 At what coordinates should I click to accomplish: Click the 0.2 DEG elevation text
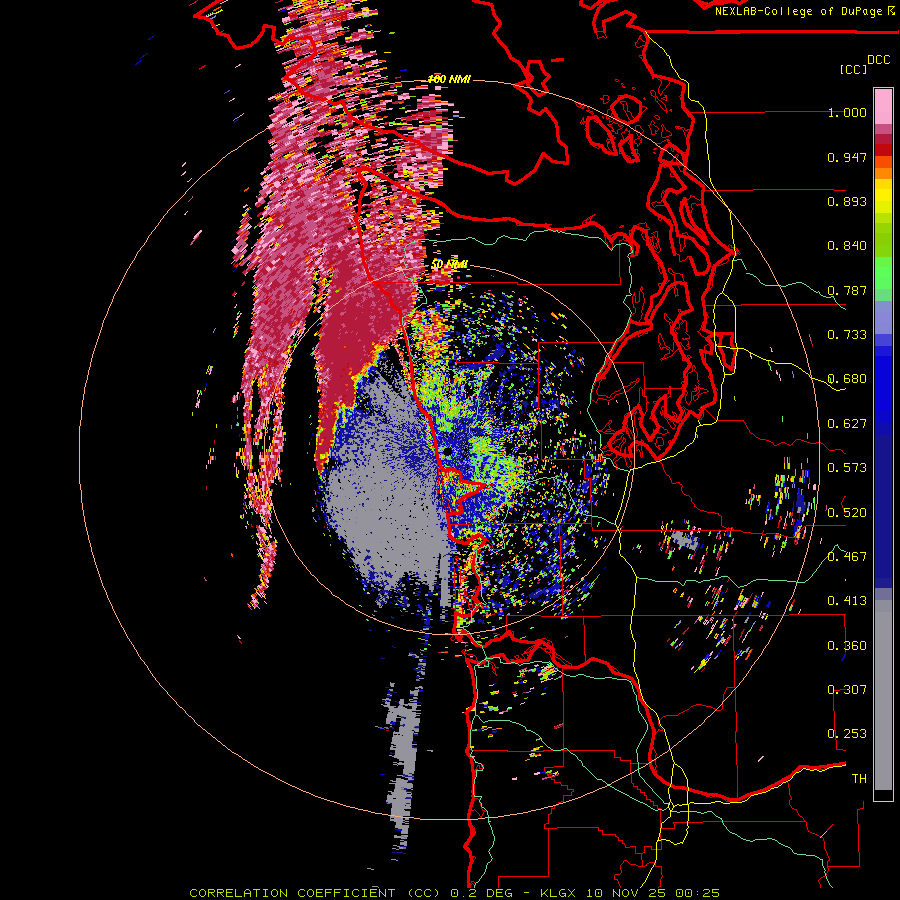(482, 893)
